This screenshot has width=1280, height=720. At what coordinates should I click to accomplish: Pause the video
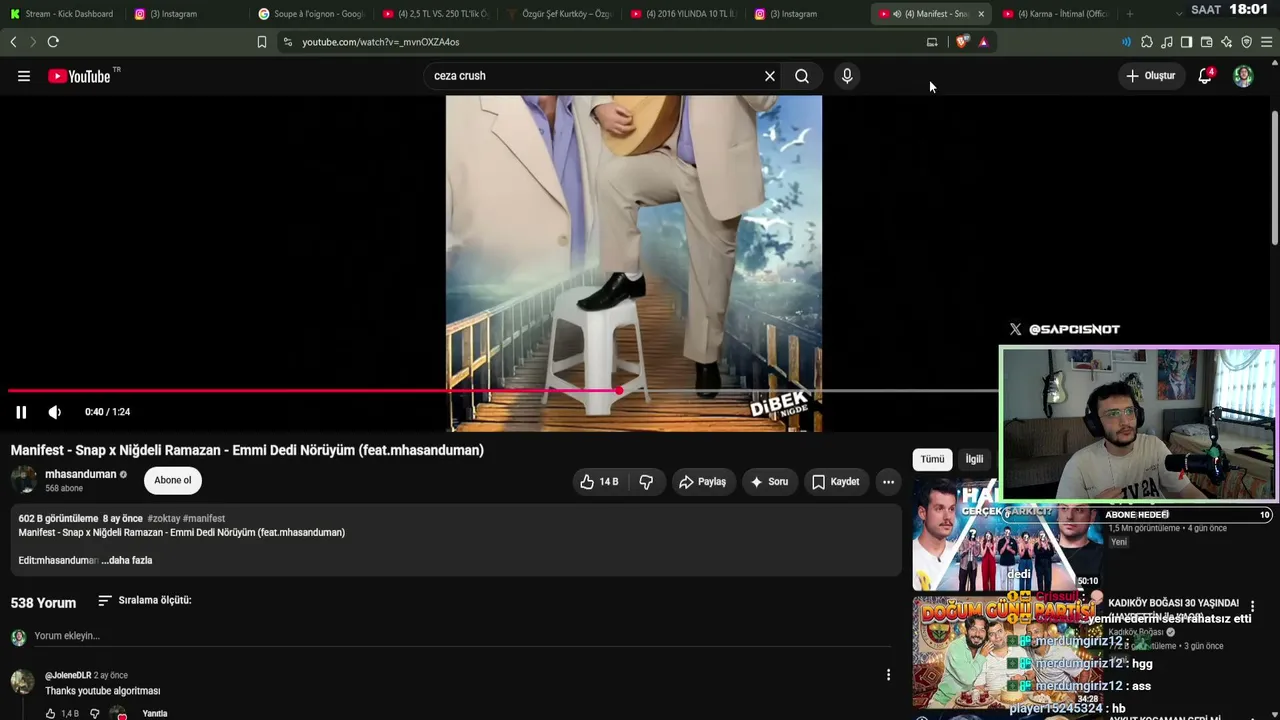pyautogui.click(x=21, y=412)
